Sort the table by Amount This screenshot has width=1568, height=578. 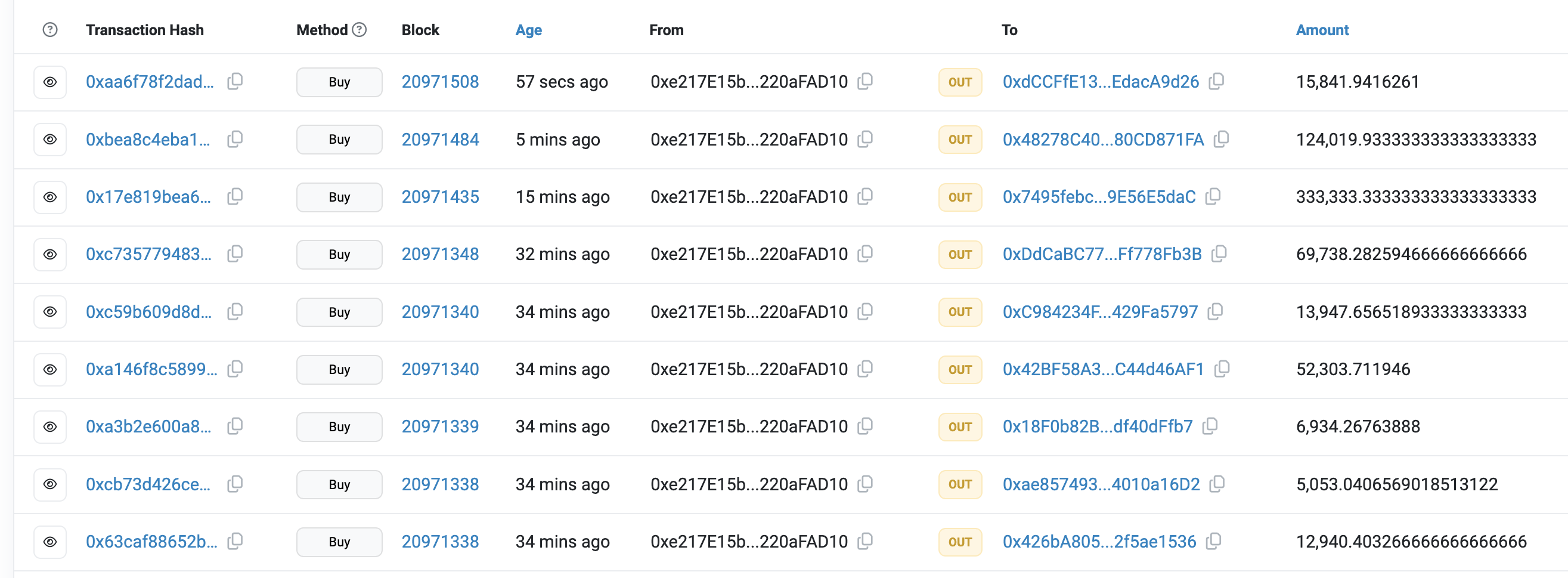1322,29
